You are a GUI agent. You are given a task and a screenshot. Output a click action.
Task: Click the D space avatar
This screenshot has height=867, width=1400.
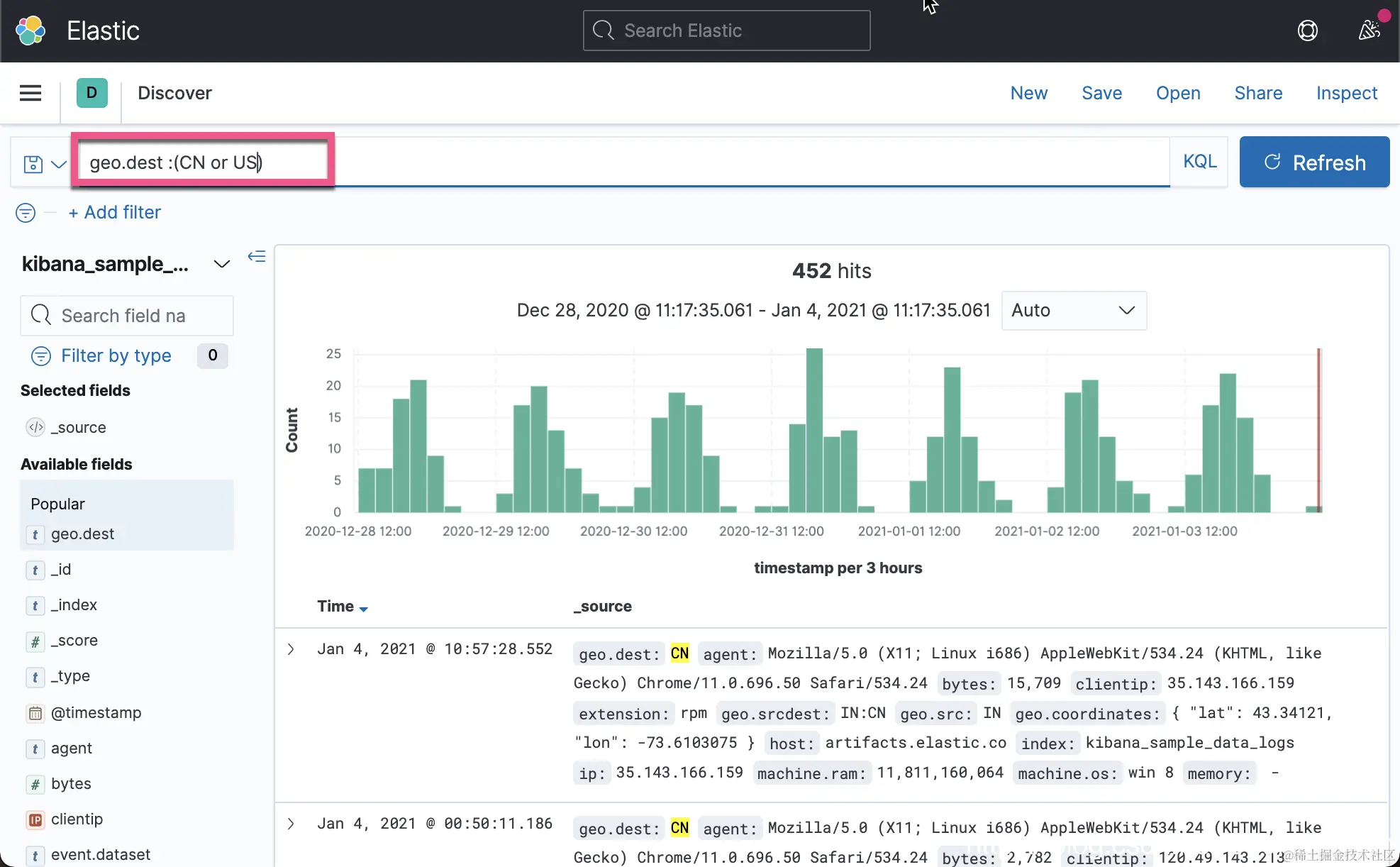tap(91, 93)
